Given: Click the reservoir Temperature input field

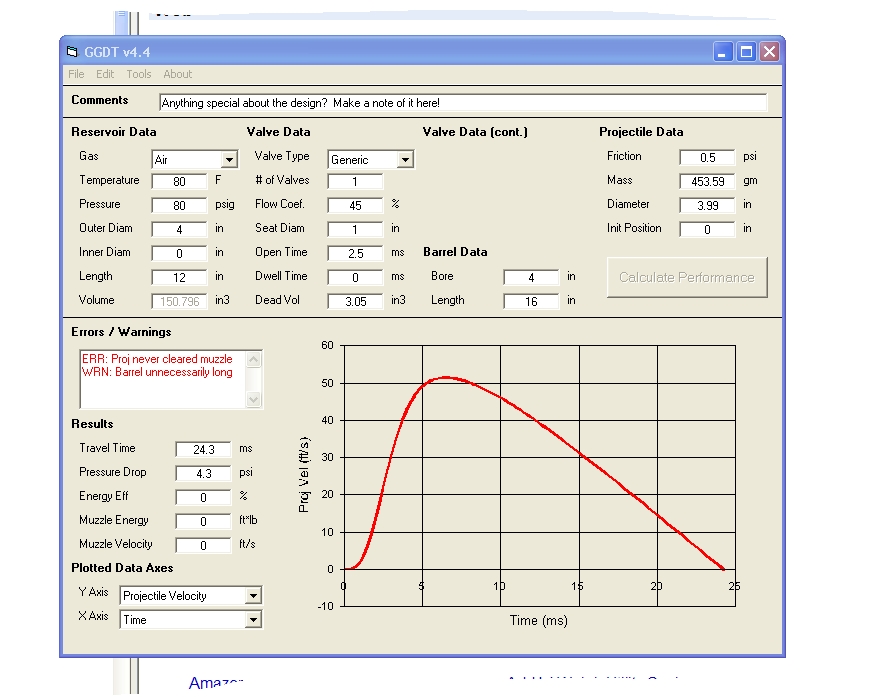Looking at the screenshot, I should tap(179, 181).
